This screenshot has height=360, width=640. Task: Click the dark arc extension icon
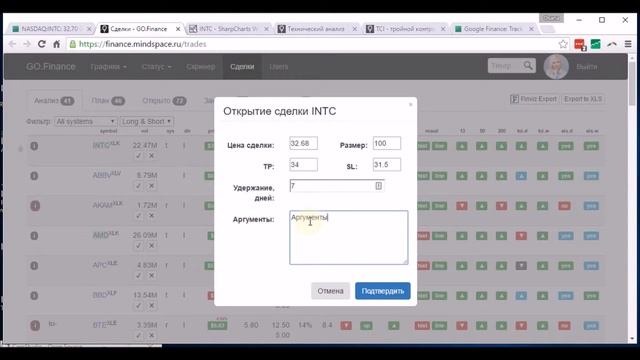pyautogui.click(x=612, y=44)
